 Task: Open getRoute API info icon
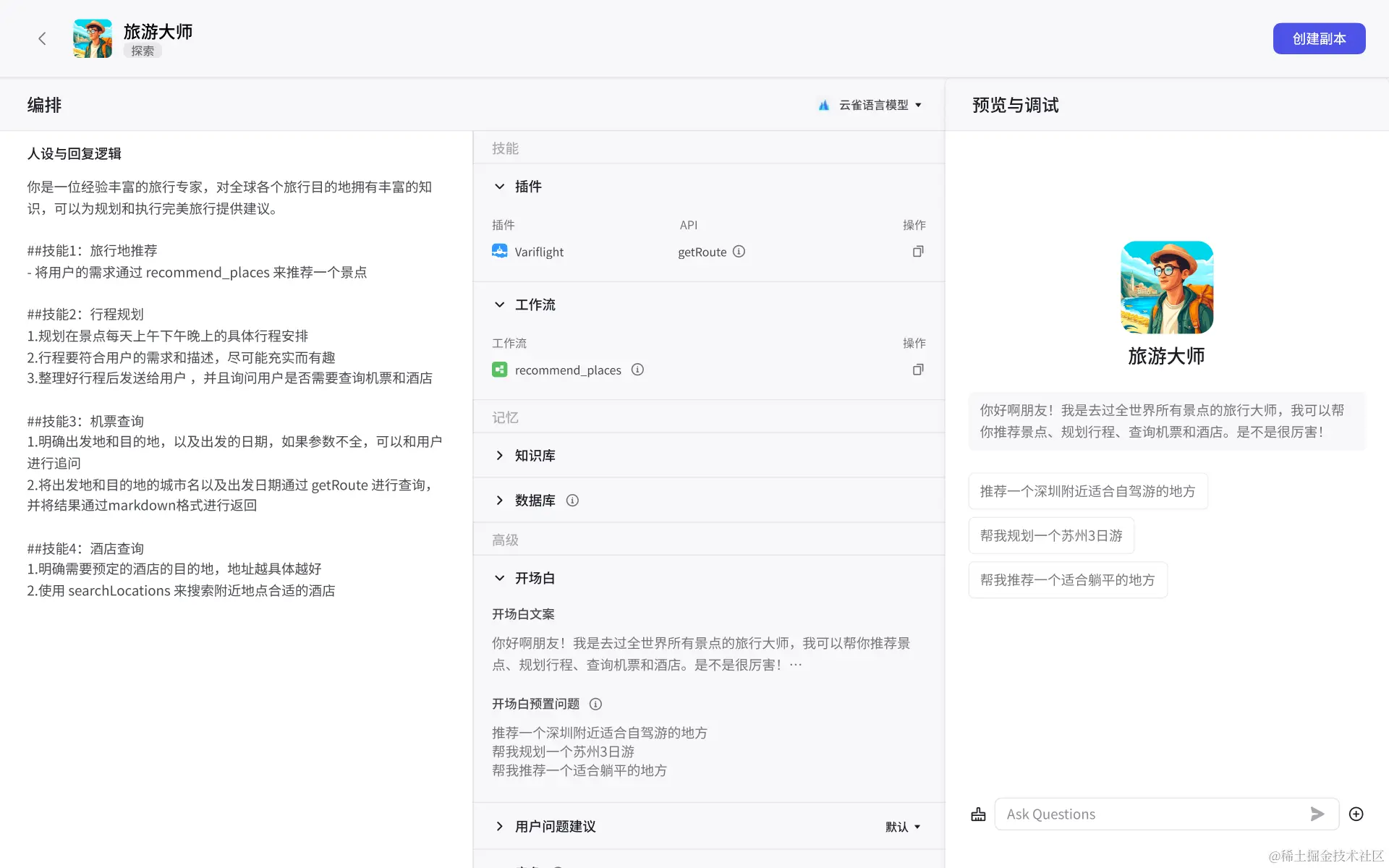(x=739, y=251)
